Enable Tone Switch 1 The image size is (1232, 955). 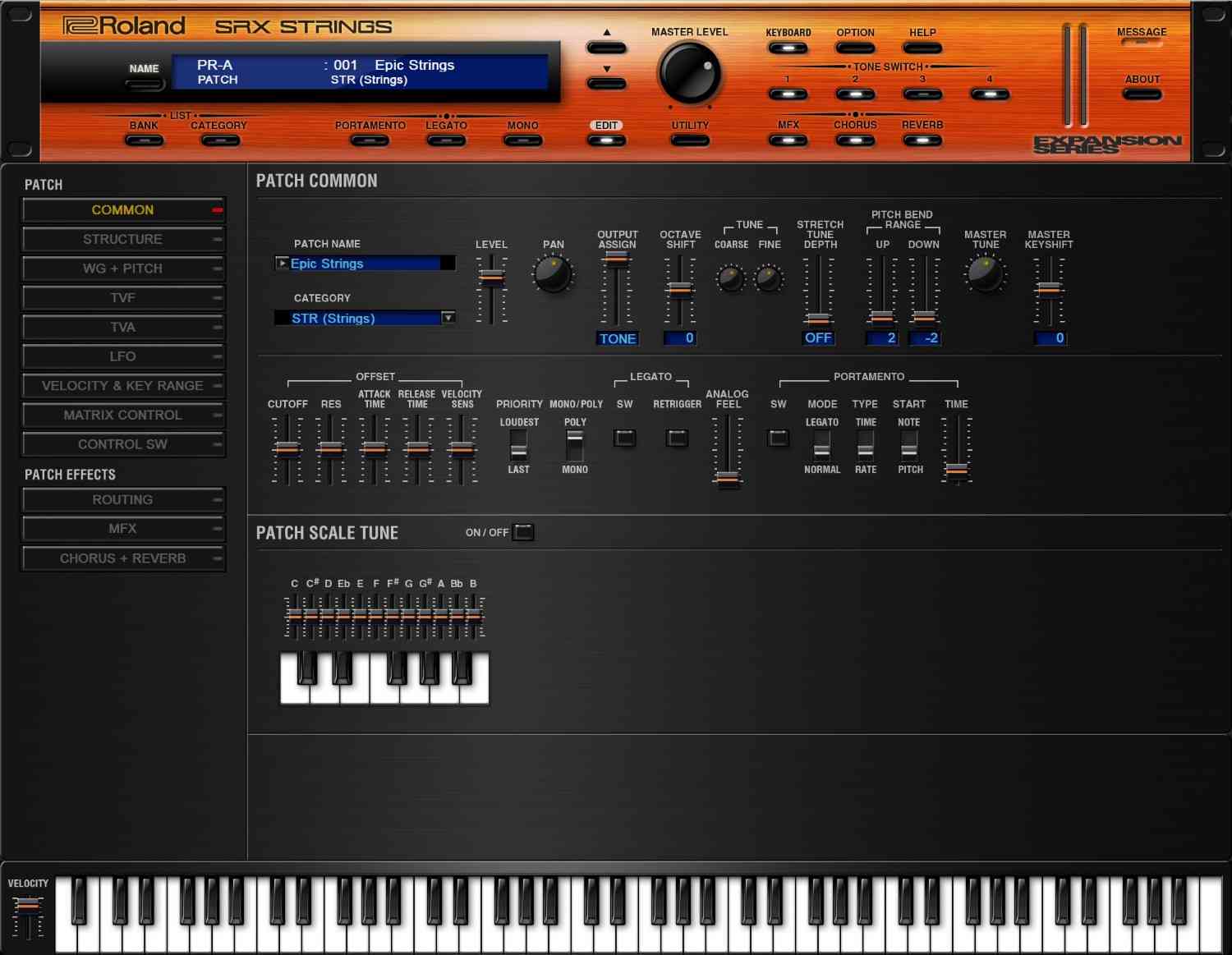(788, 94)
